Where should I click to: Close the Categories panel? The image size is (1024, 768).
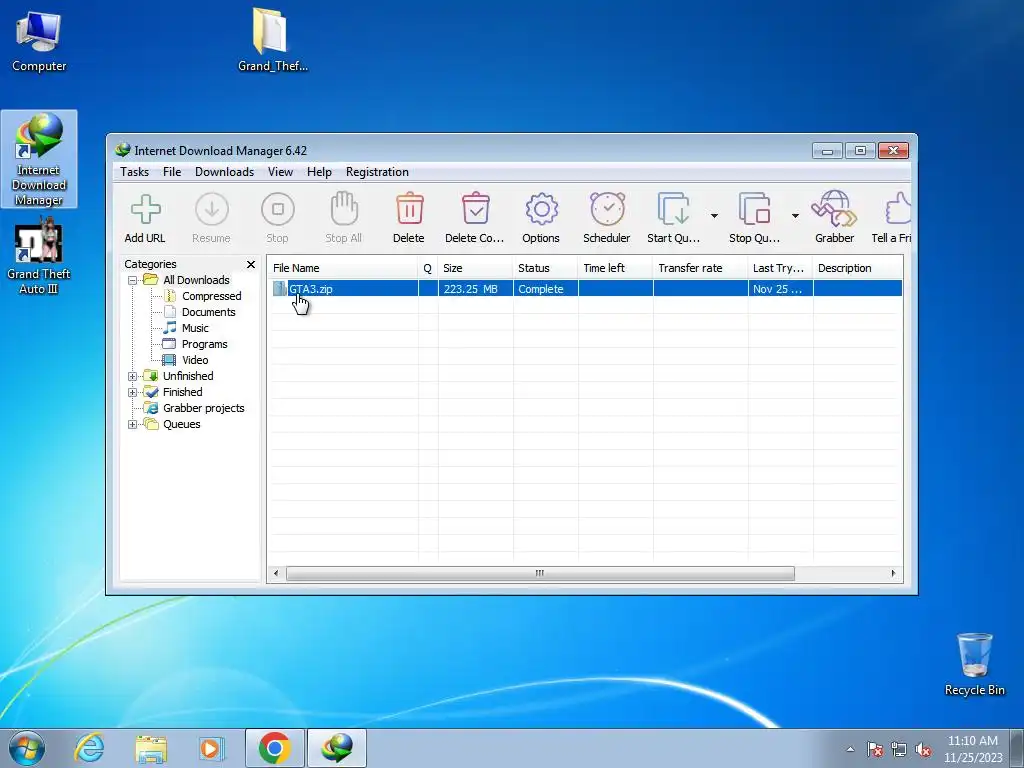[x=251, y=264]
